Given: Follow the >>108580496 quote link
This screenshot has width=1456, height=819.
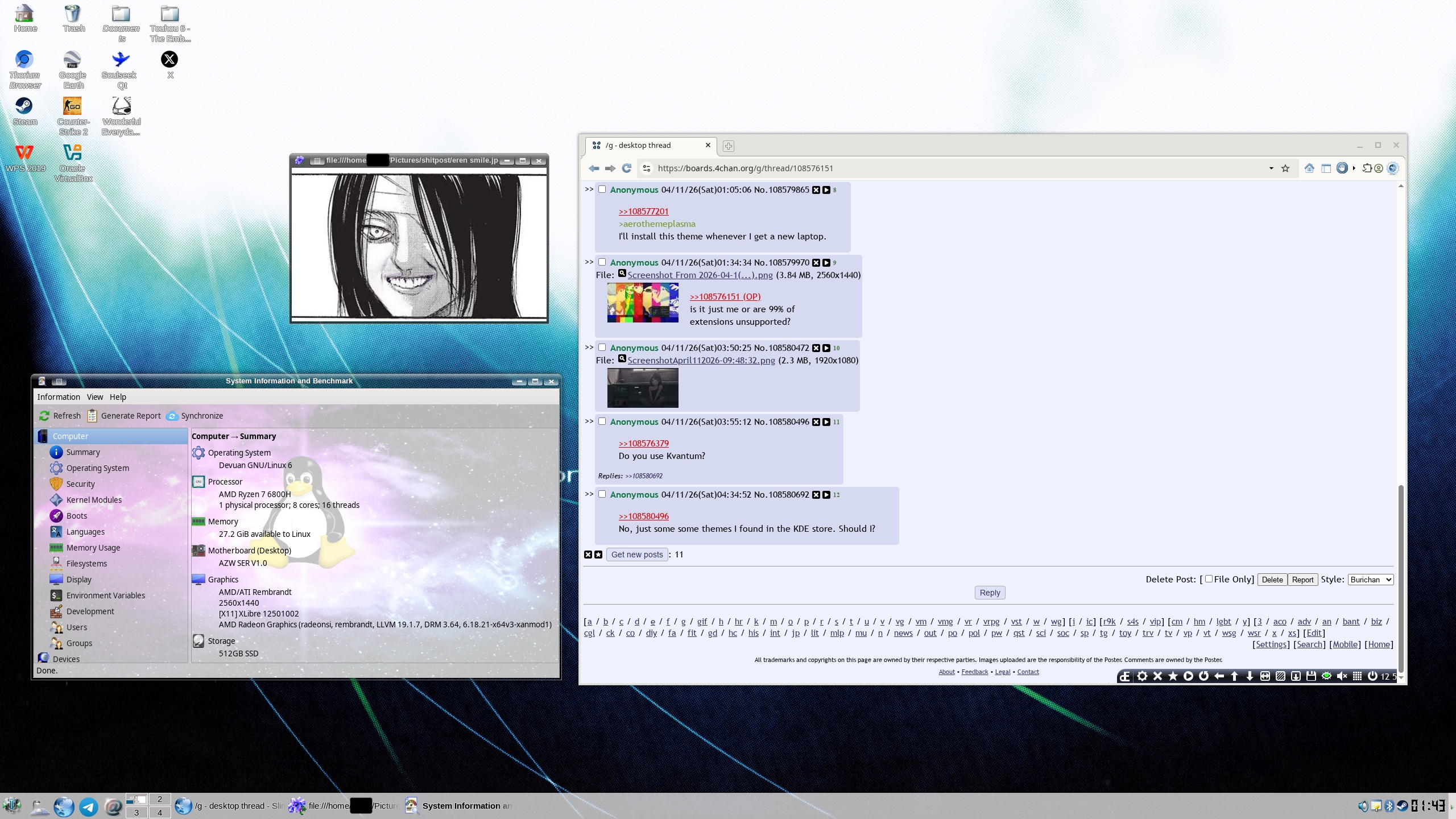Looking at the screenshot, I should 643,516.
